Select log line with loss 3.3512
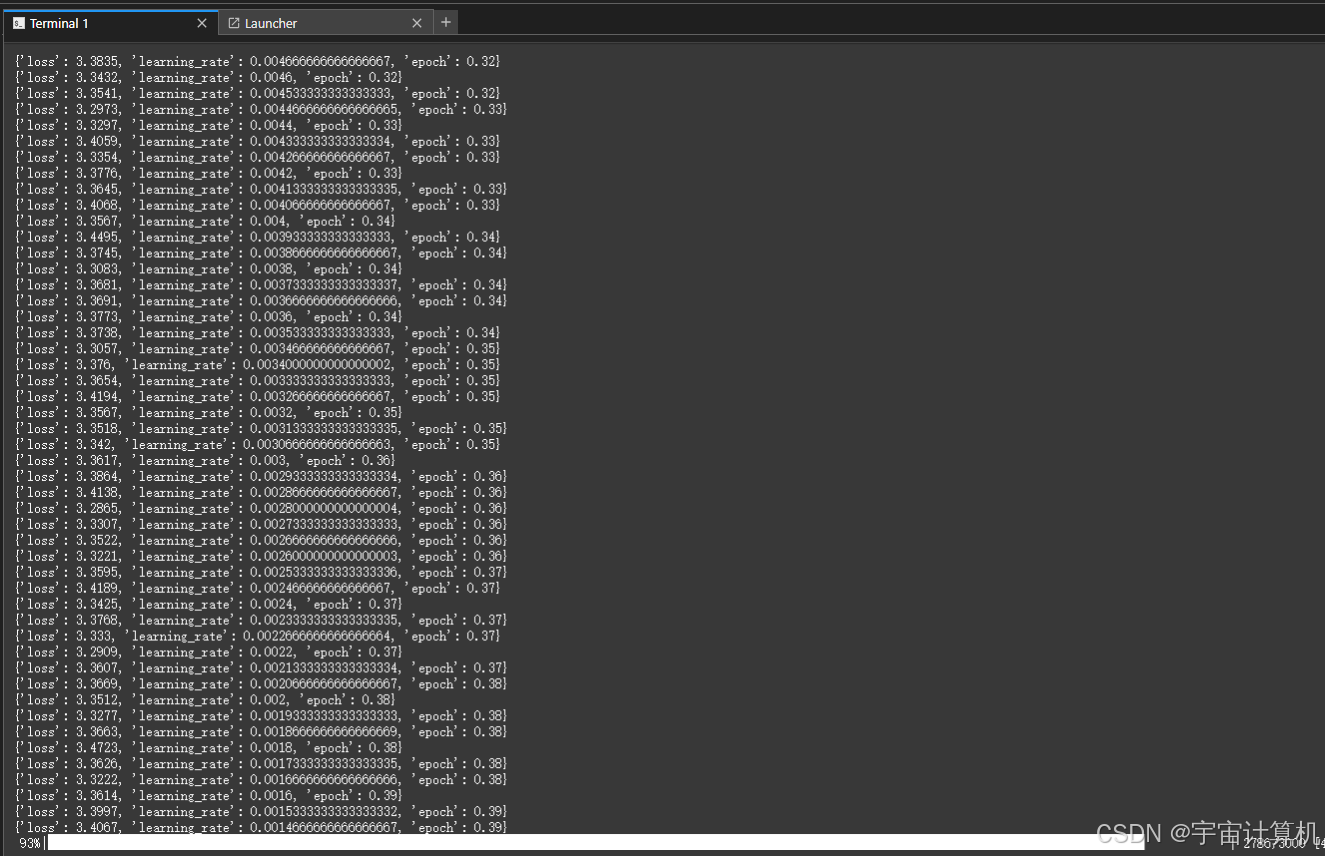1325x856 pixels. tap(205, 701)
